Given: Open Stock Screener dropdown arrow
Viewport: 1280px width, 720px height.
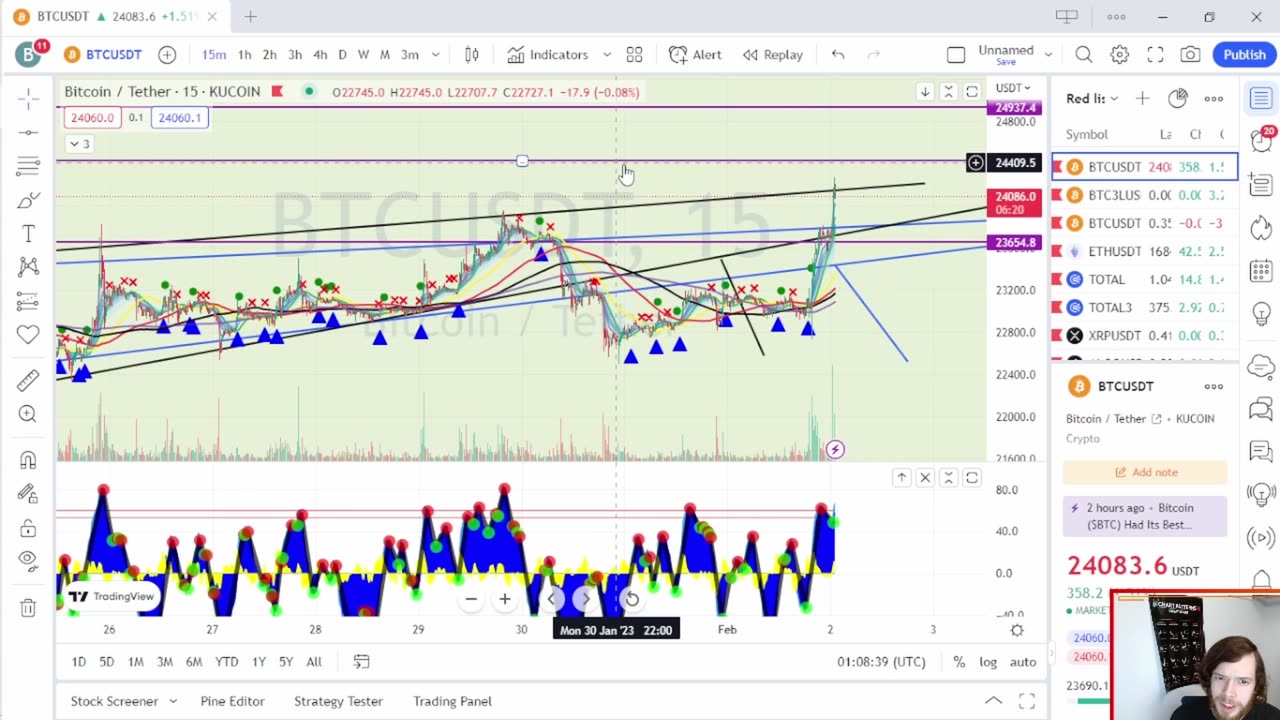Looking at the screenshot, I should (x=173, y=701).
